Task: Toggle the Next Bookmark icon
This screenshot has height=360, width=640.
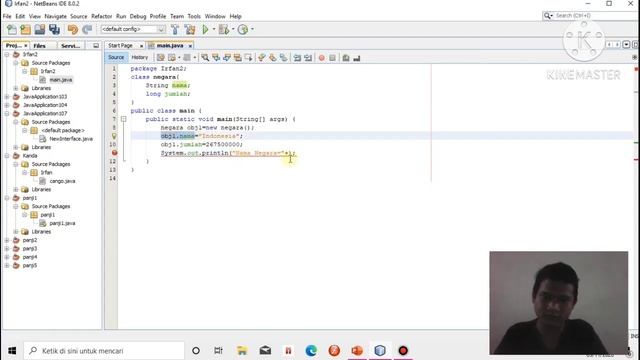Action: tap(273, 58)
